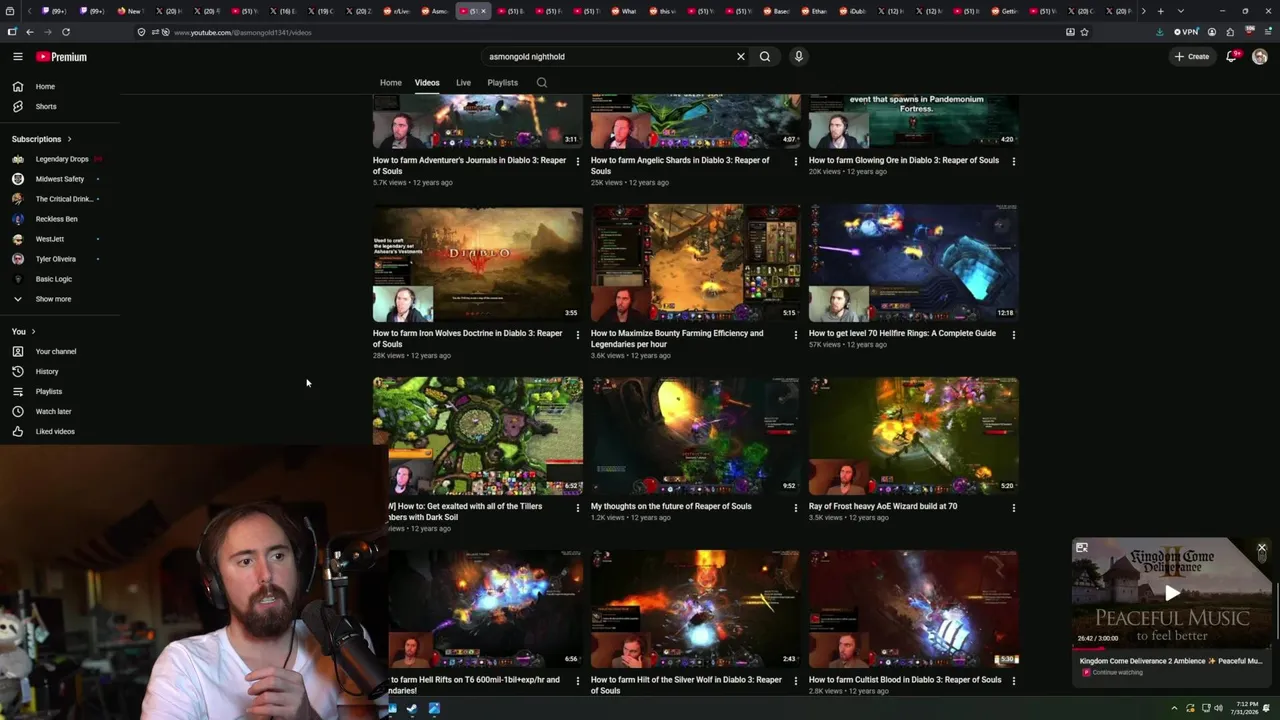Close the Kingdom Come miniplayer
This screenshot has width=1280, height=720.
point(1262,548)
